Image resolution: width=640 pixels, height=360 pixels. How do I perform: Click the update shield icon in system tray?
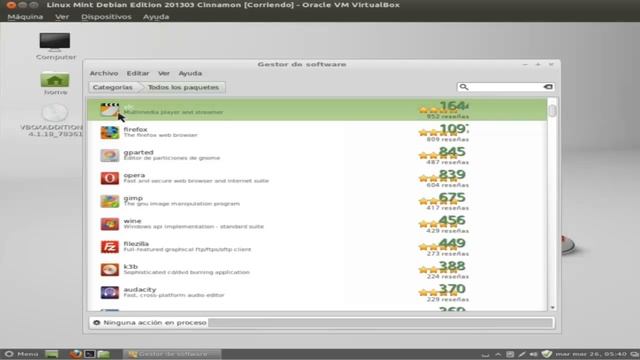[547, 354]
